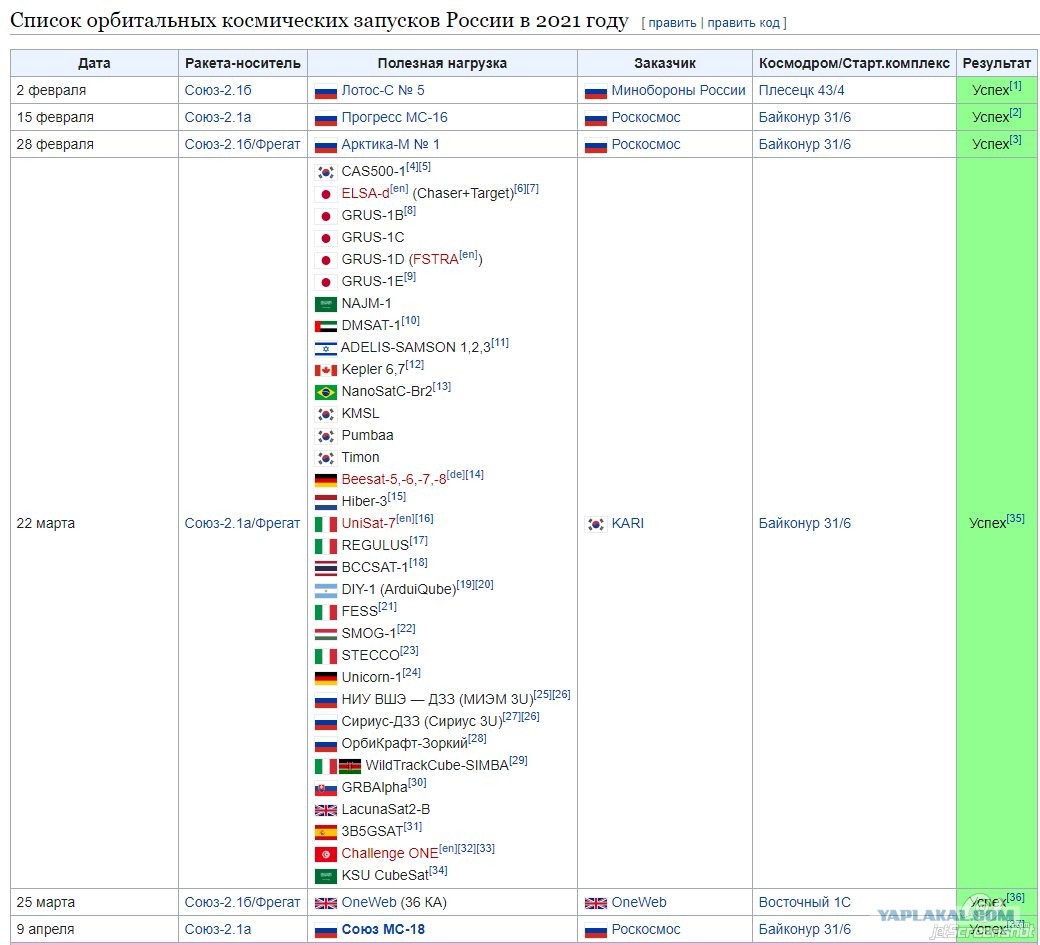This screenshot has width=1040, height=945.
Task: Click the Israel flag beside ADELIS-SAMSON
Action: point(326,348)
